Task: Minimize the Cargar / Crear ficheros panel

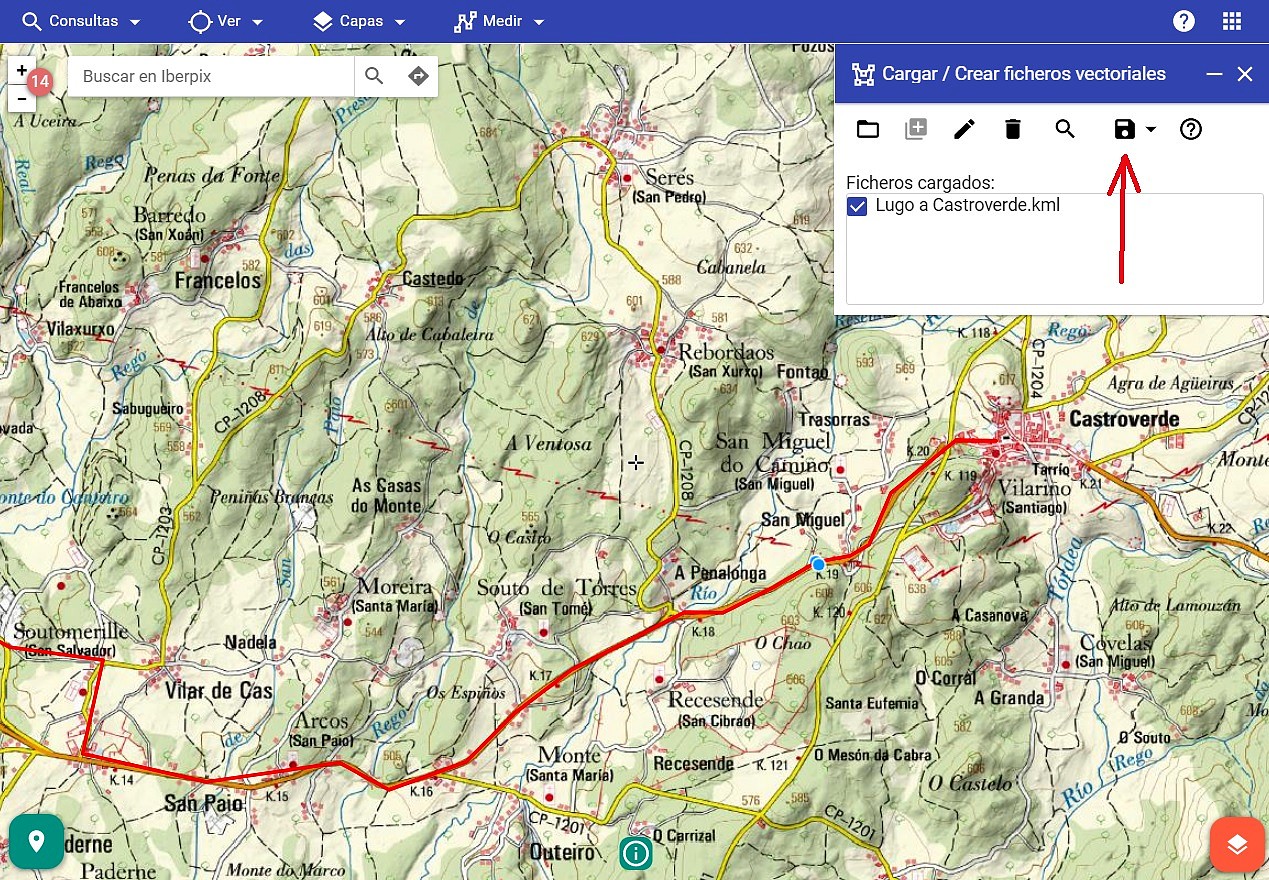Action: tap(1215, 74)
